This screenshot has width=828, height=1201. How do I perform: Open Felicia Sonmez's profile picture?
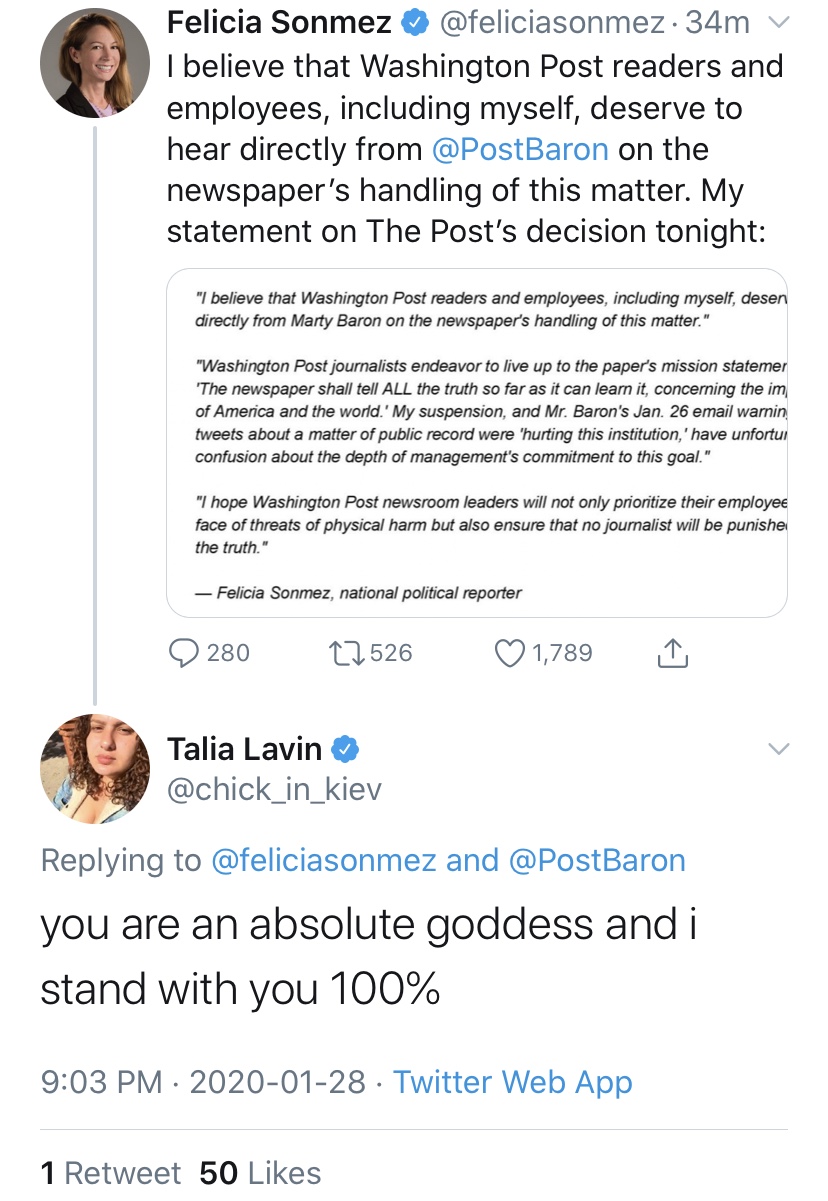(94, 65)
